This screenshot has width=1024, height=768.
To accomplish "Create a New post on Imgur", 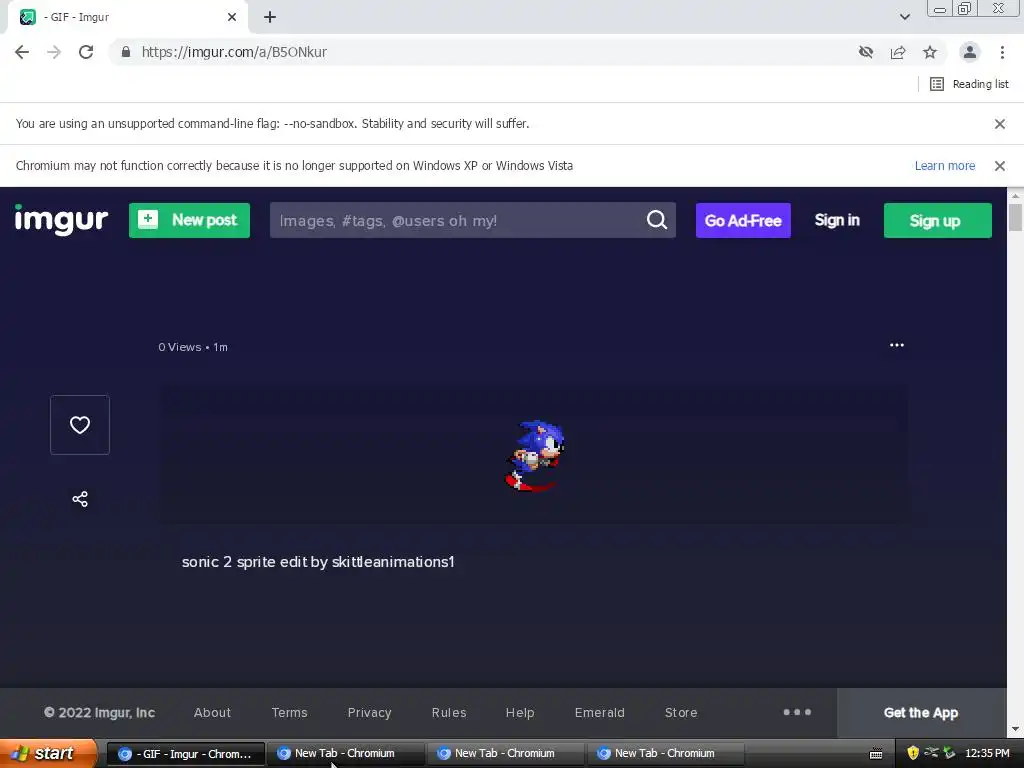I will tap(189, 220).
